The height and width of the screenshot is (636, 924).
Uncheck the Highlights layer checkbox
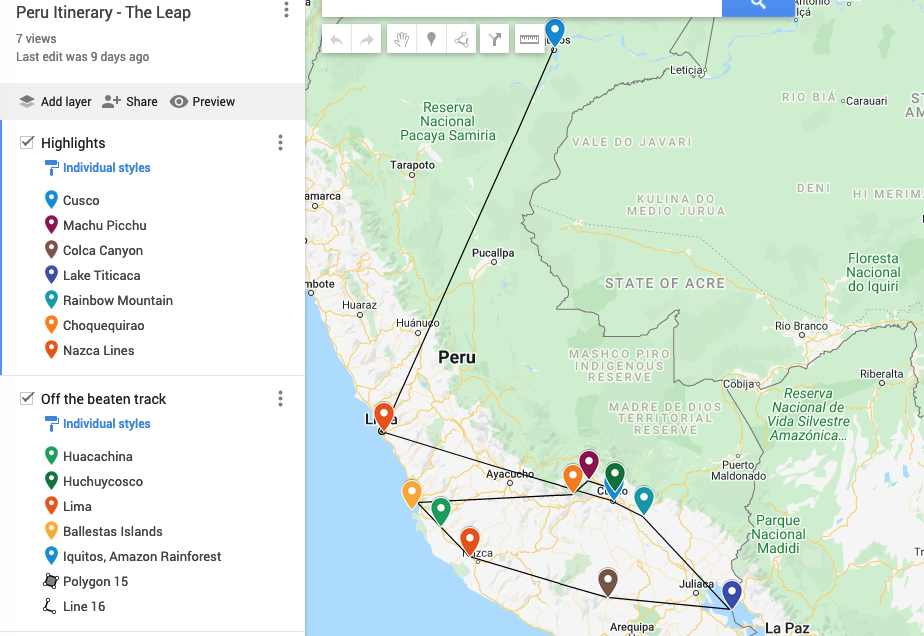click(27, 143)
